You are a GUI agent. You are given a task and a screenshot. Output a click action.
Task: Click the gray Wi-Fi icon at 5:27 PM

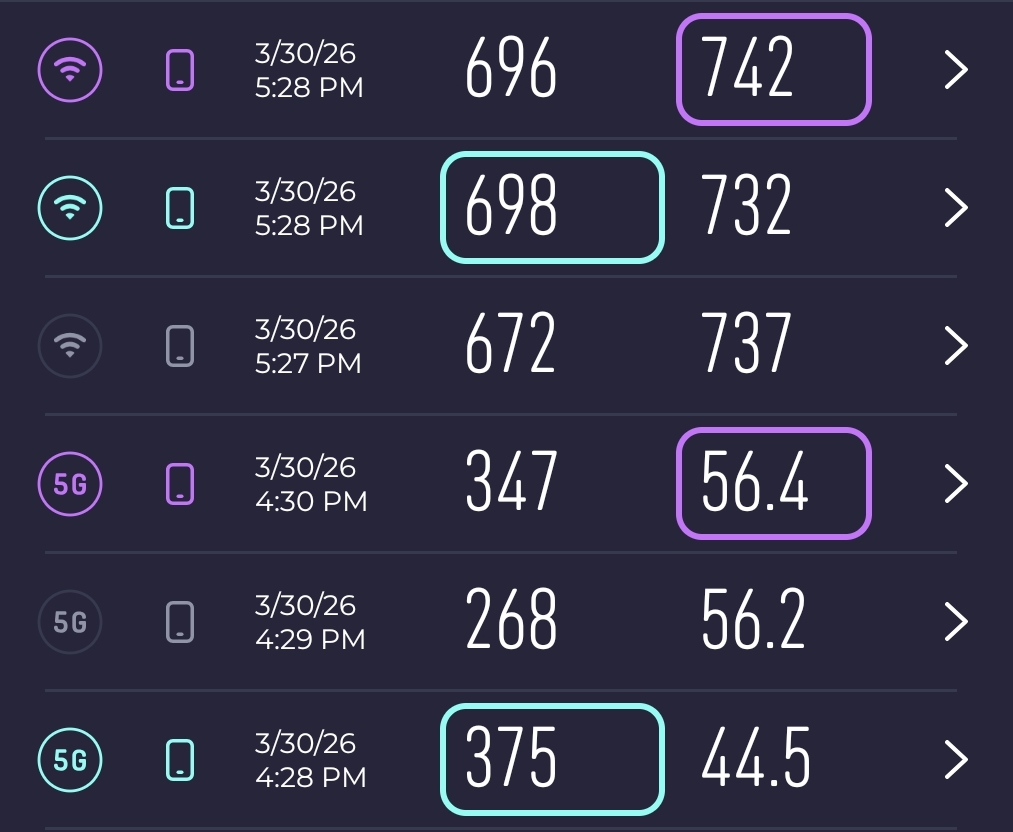point(69,346)
